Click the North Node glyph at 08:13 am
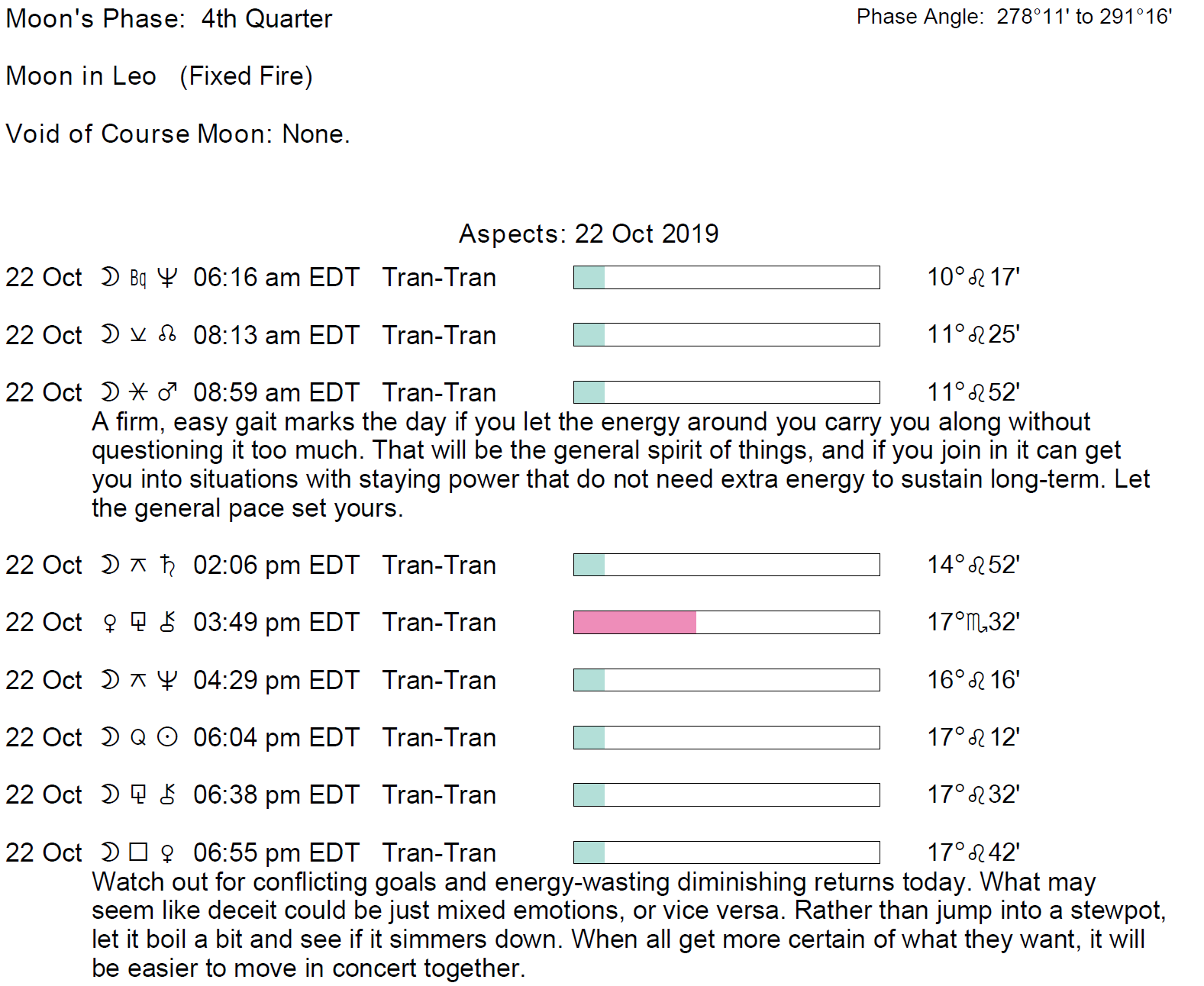The image size is (1204, 986). tap(167, 334)
